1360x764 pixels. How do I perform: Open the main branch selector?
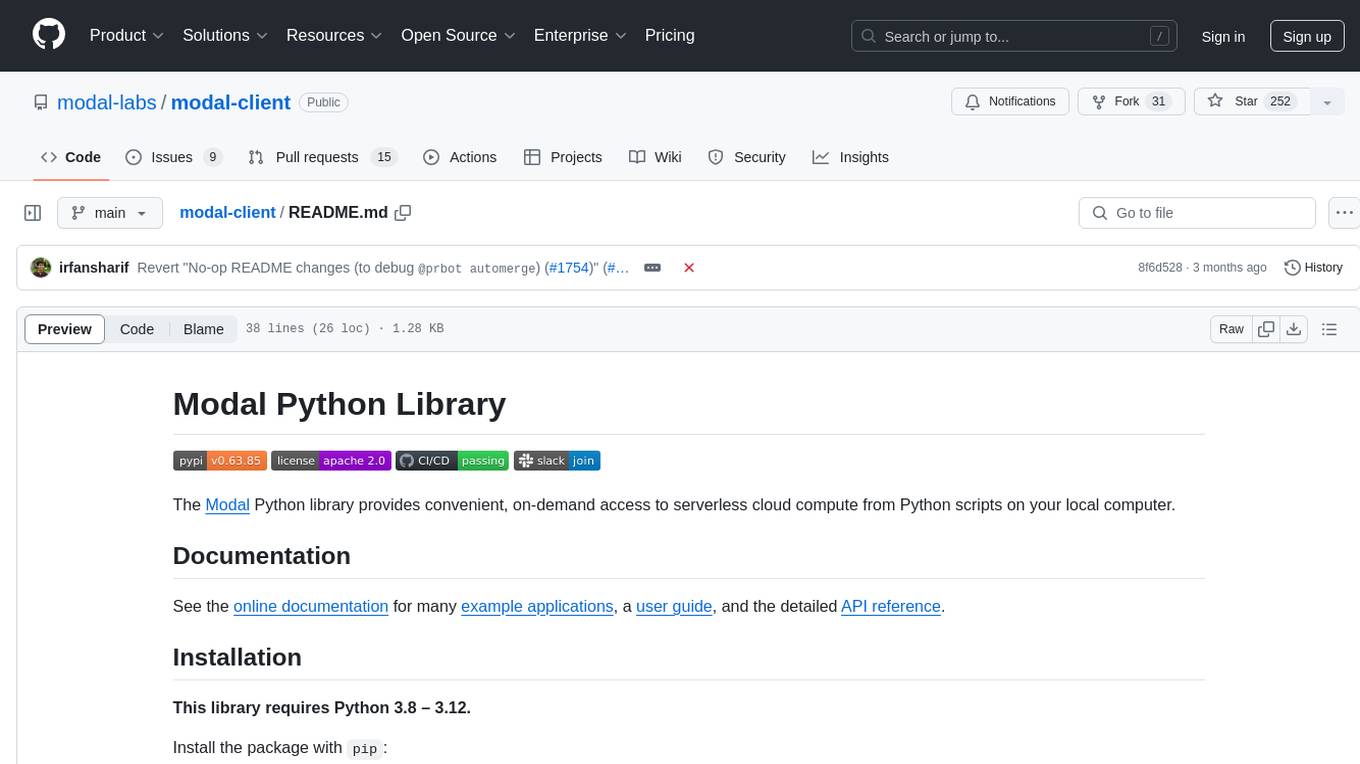coord(110,213)
